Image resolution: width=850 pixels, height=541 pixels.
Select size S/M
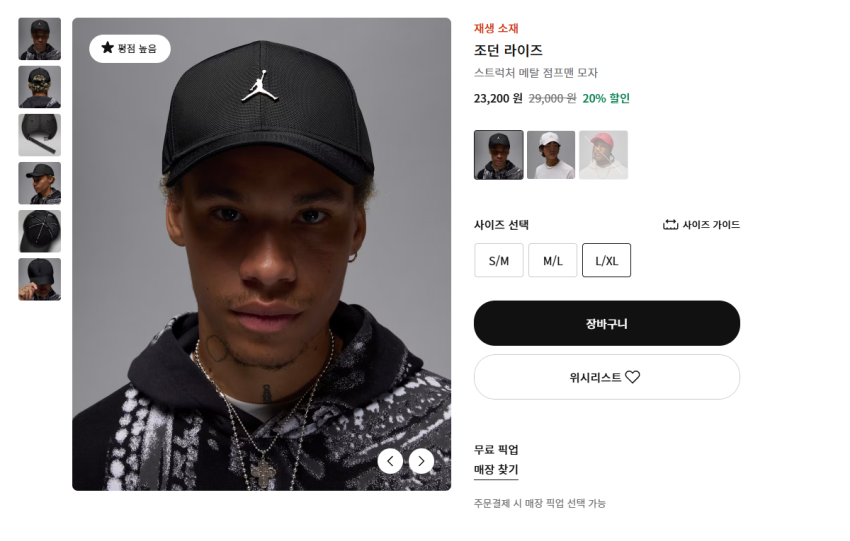tap(499, 261)
